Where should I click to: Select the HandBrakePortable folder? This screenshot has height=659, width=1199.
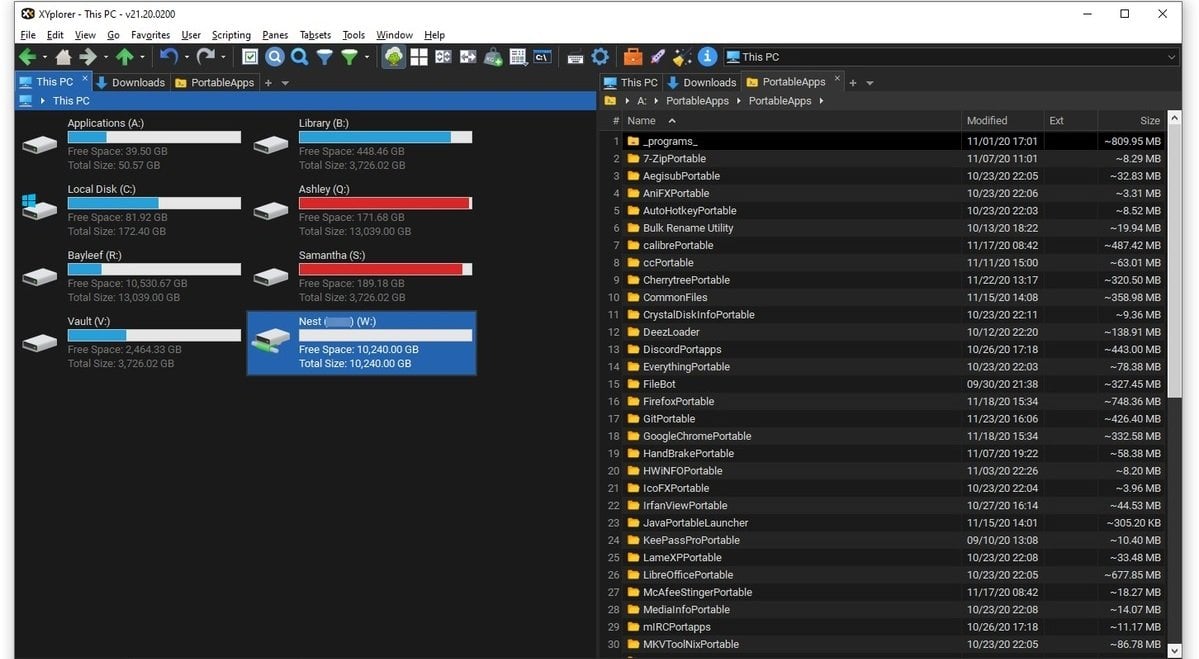point(884,453)
